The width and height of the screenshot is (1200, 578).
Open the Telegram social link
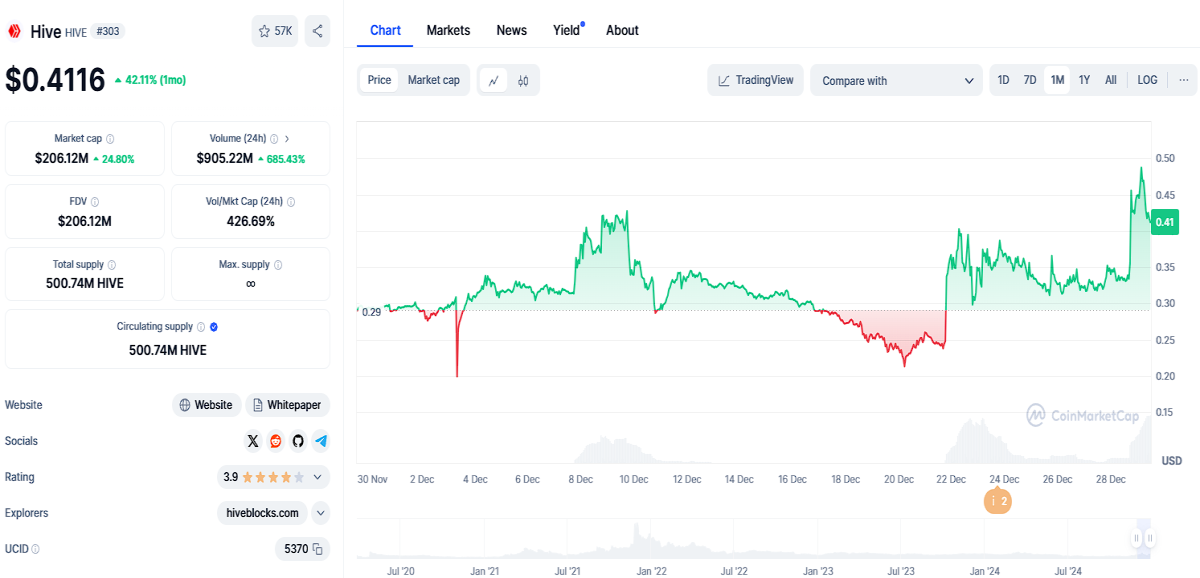tap(320, 441)
